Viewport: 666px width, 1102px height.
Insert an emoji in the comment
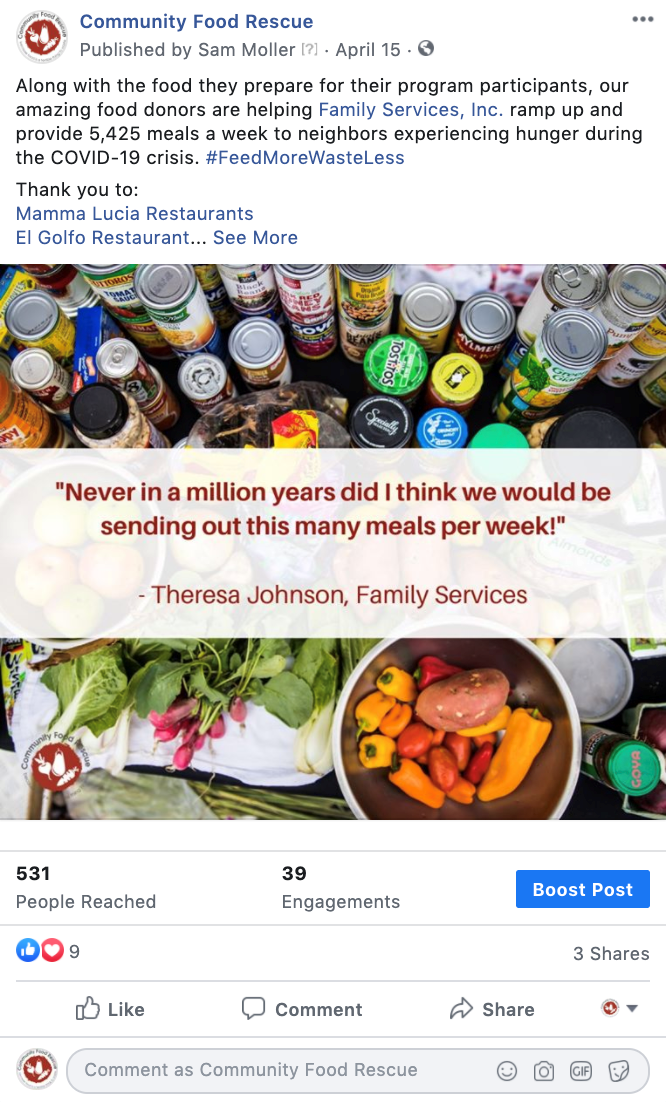click(x=507, y=1070)
